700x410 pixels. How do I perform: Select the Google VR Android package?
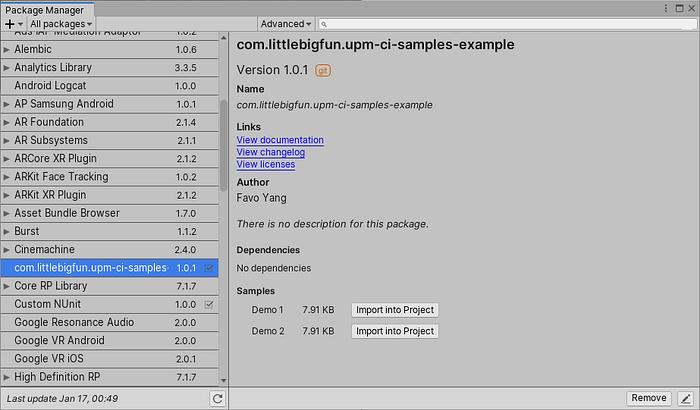pyautogui.click(x=110, y=341)
